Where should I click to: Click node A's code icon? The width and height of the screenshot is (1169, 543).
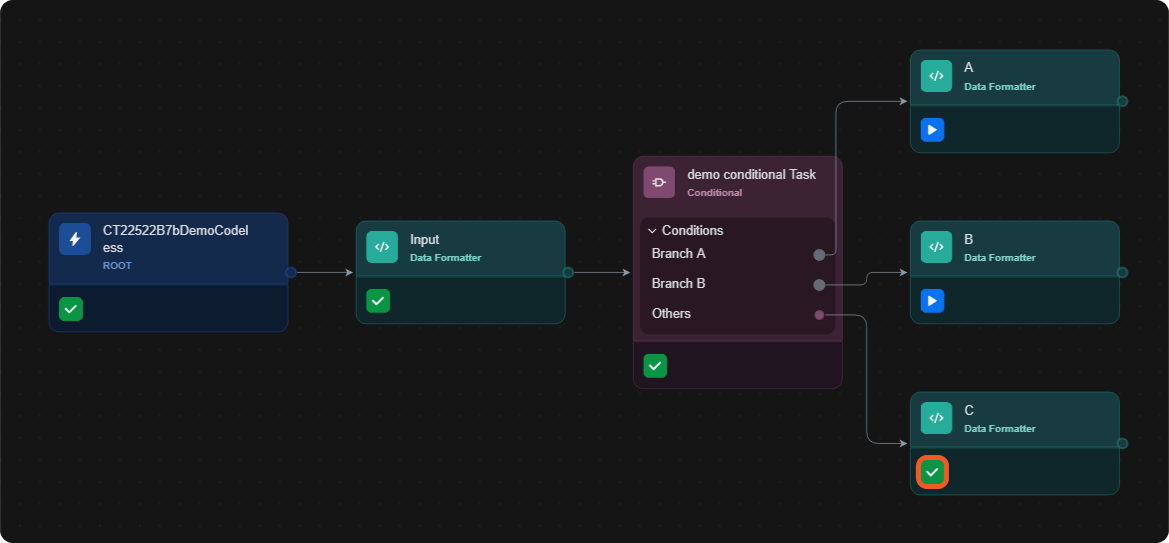point(936,76)
